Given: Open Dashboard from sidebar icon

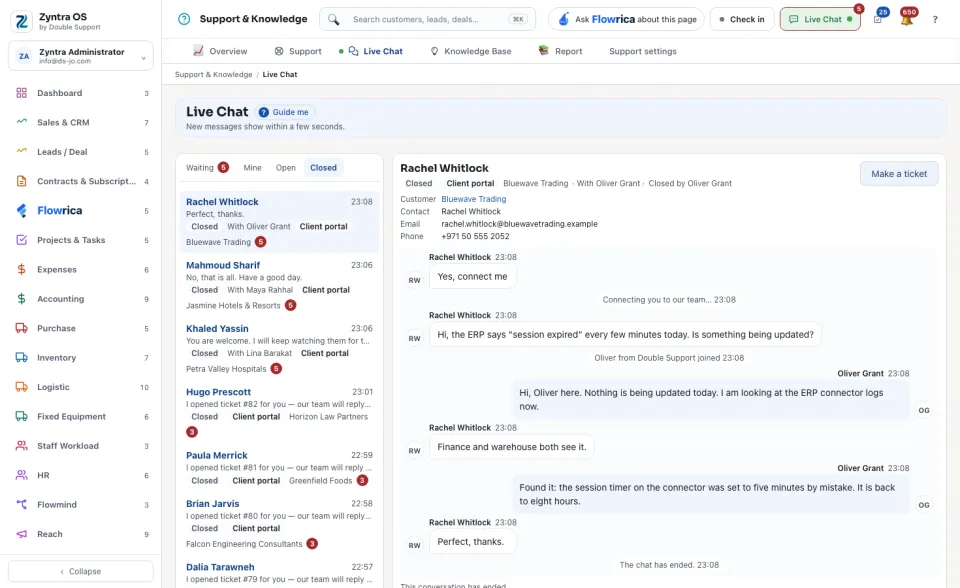Looking at the screenshot, I should click(x=21, y=93).
